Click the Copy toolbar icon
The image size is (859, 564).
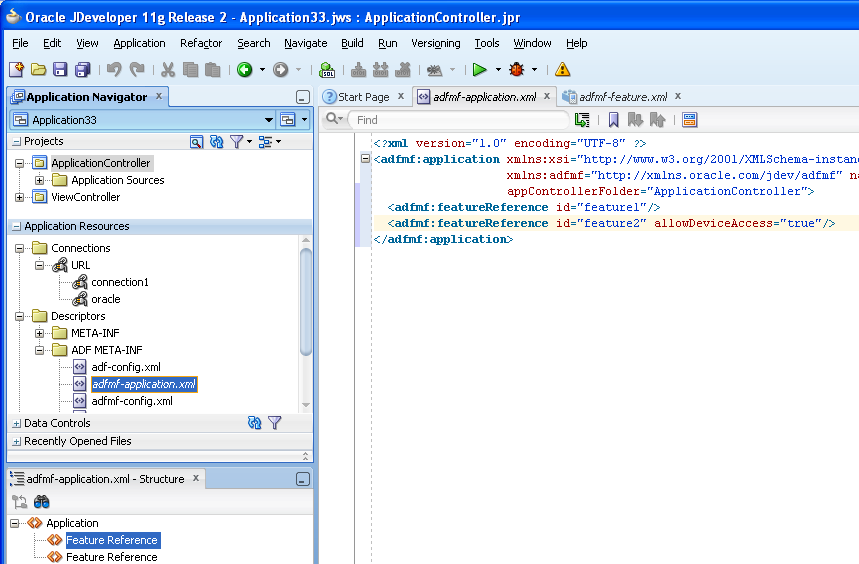click(x=190, y=70)
